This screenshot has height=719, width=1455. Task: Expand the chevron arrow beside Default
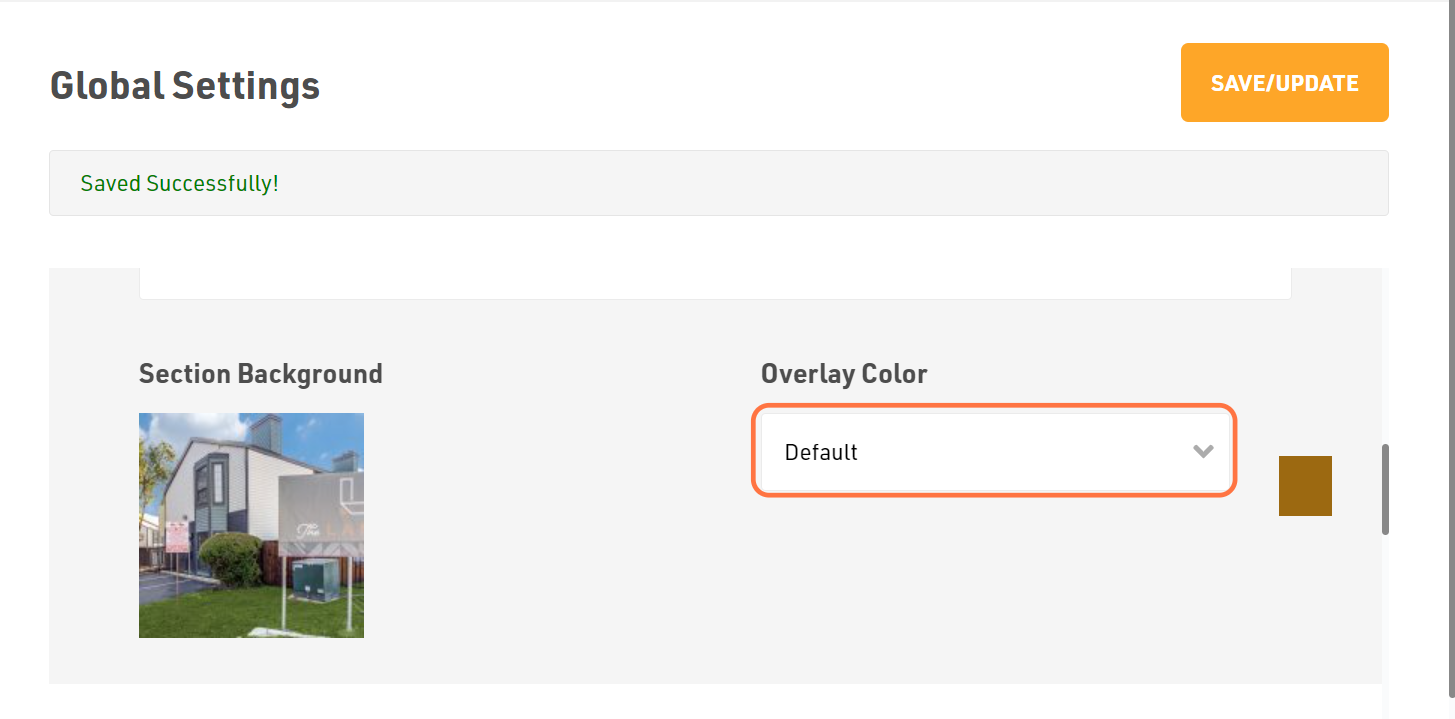(x=1203, y=451)
